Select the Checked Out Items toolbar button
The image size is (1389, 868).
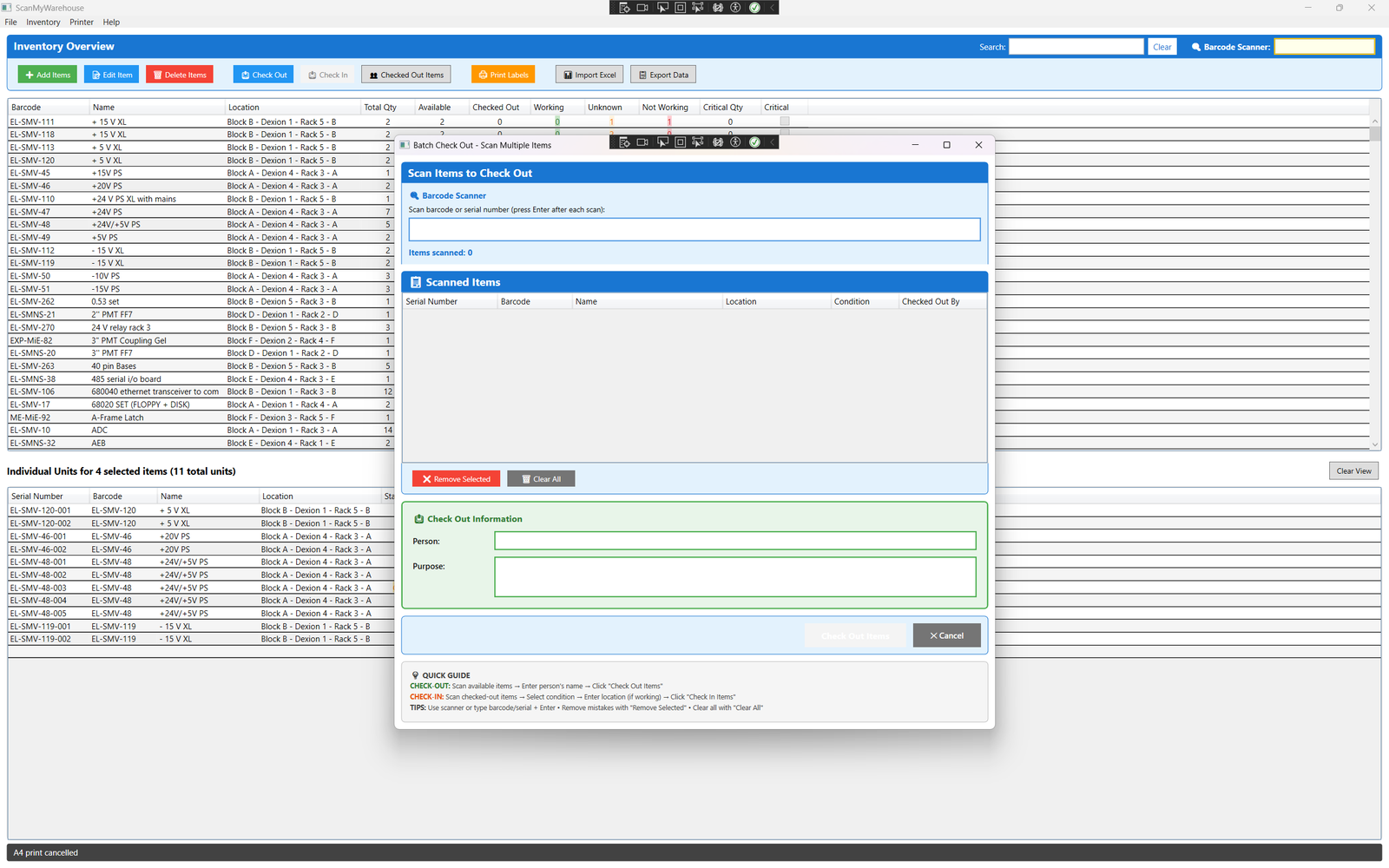coord(405,75)
